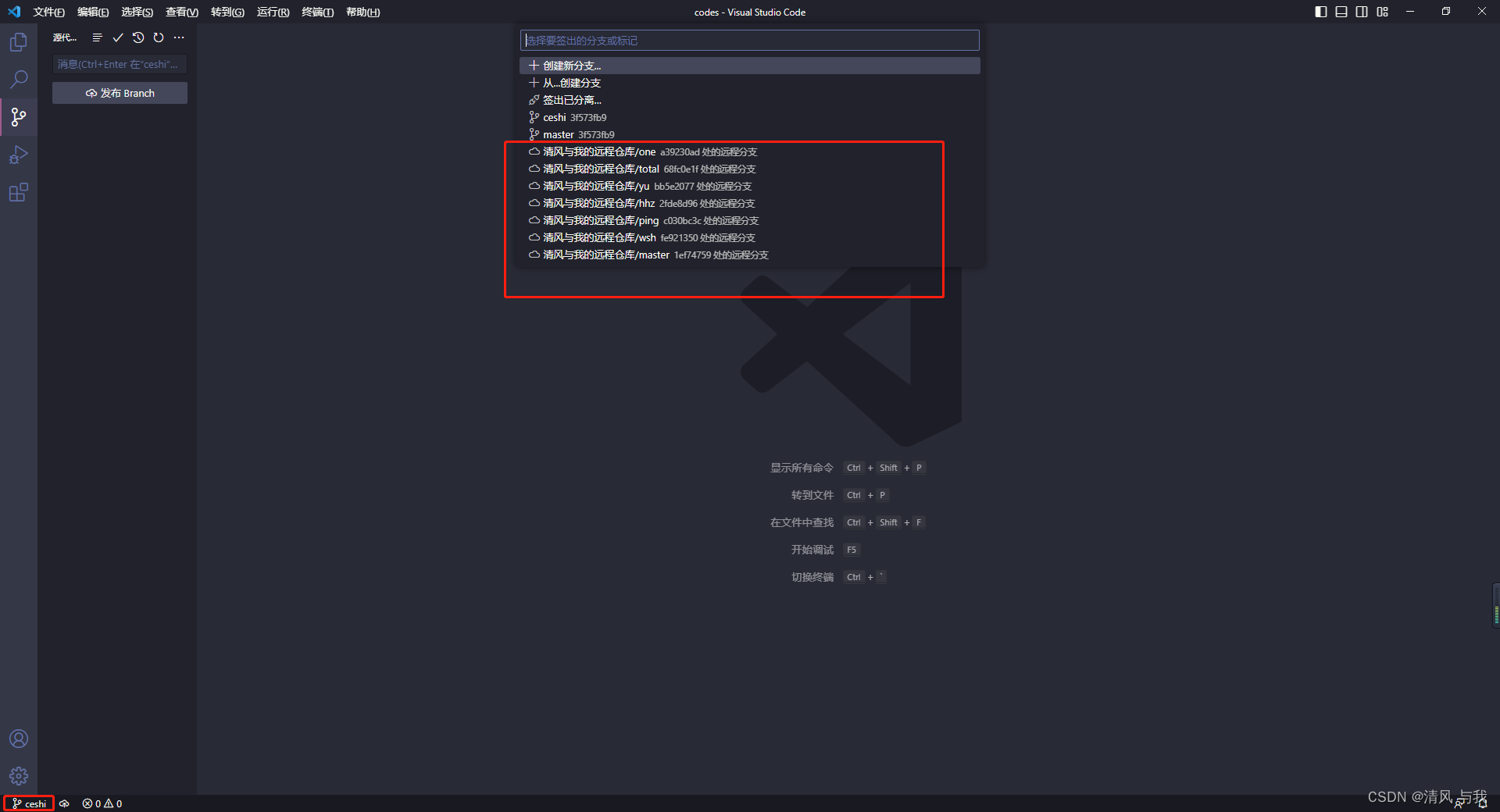
Task: Open the 选择(S) menu
Action: (x=137, y=12)
